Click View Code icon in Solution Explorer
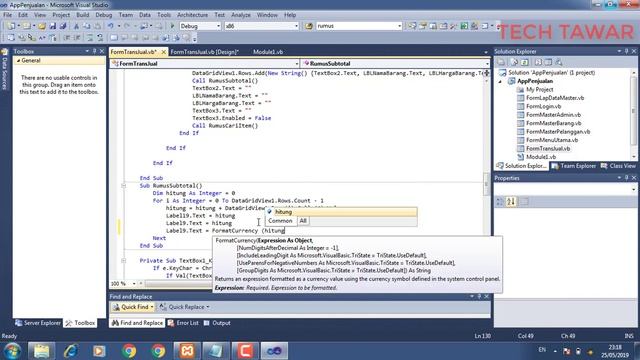Viewport: 640px width, 360px height. [538, 62]
